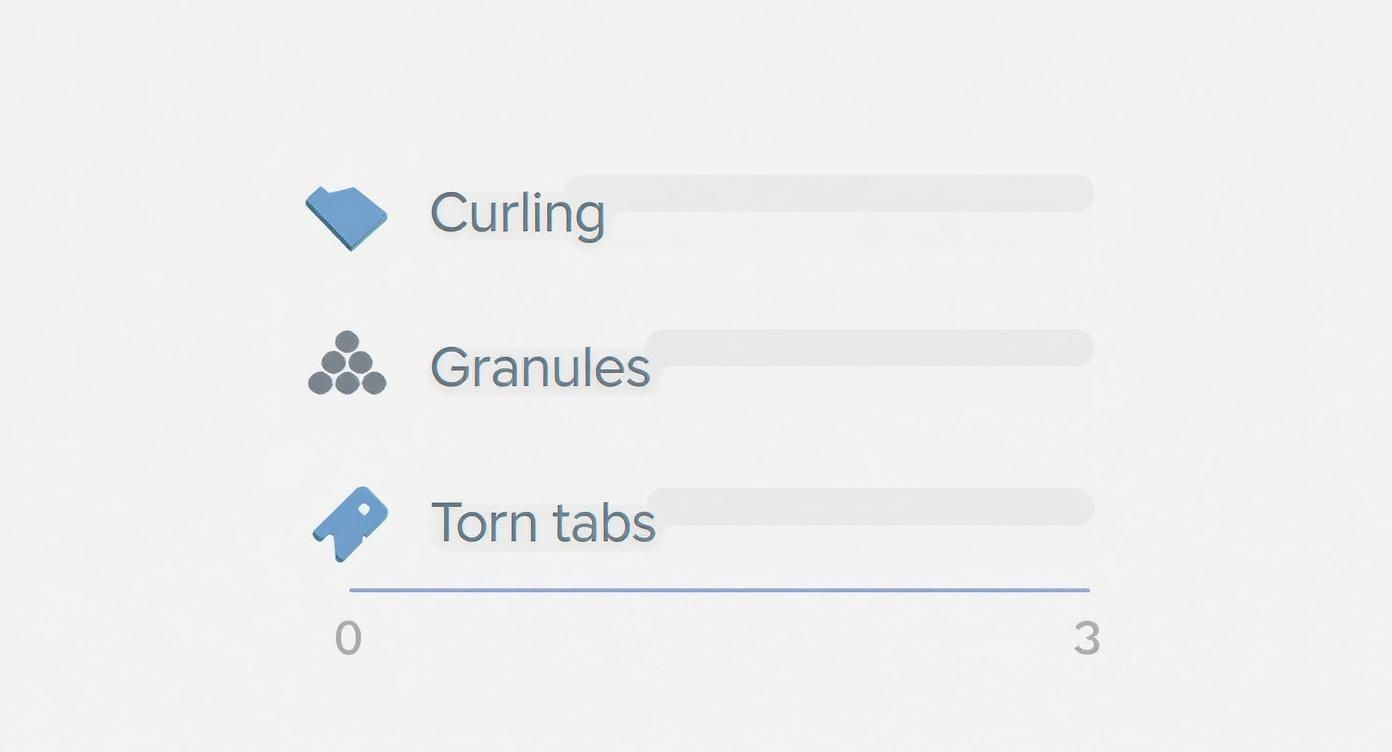Click the right end of the axis line
This screenshot has height=752, width=1392.
(x=1086, y=590)
